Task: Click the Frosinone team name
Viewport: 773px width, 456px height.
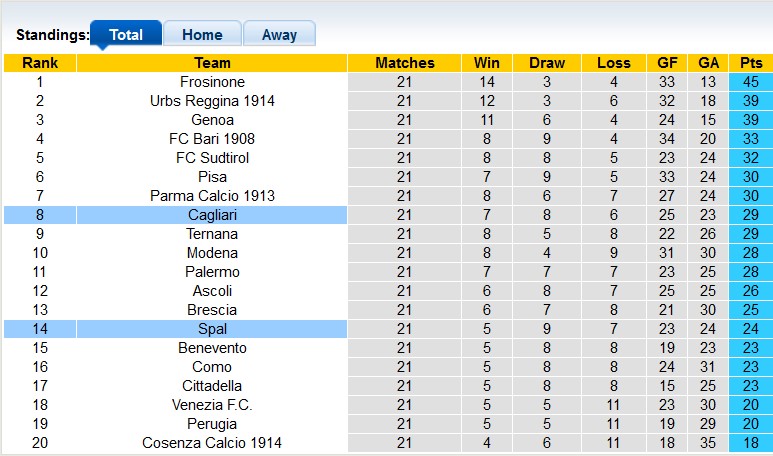Action: click(212, 82)
